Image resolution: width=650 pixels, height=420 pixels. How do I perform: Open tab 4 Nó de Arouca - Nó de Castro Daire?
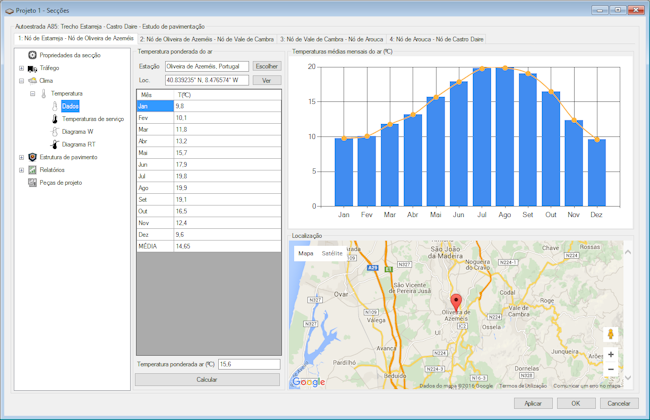tap(436, 39)
